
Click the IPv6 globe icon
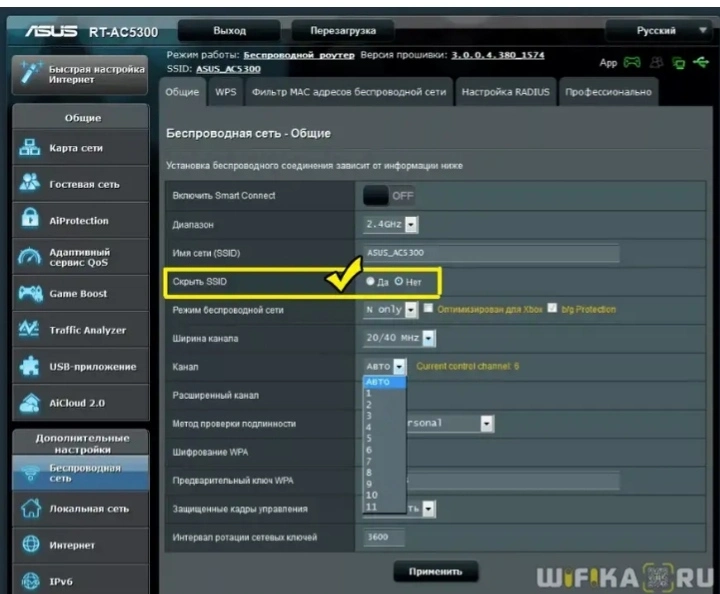click(x=31, y=581)
